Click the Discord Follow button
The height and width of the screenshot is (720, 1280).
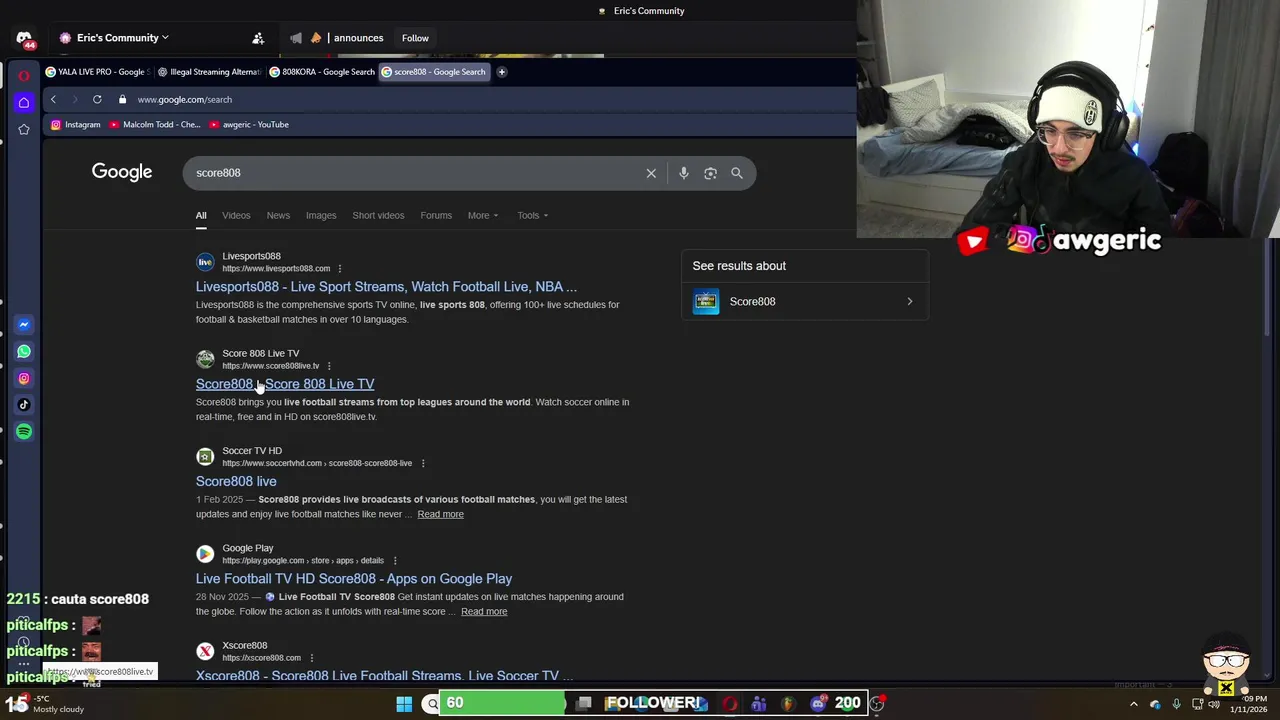(415, 38)
